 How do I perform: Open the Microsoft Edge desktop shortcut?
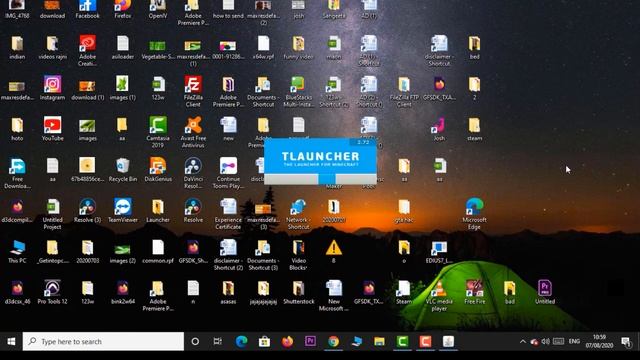474,213
